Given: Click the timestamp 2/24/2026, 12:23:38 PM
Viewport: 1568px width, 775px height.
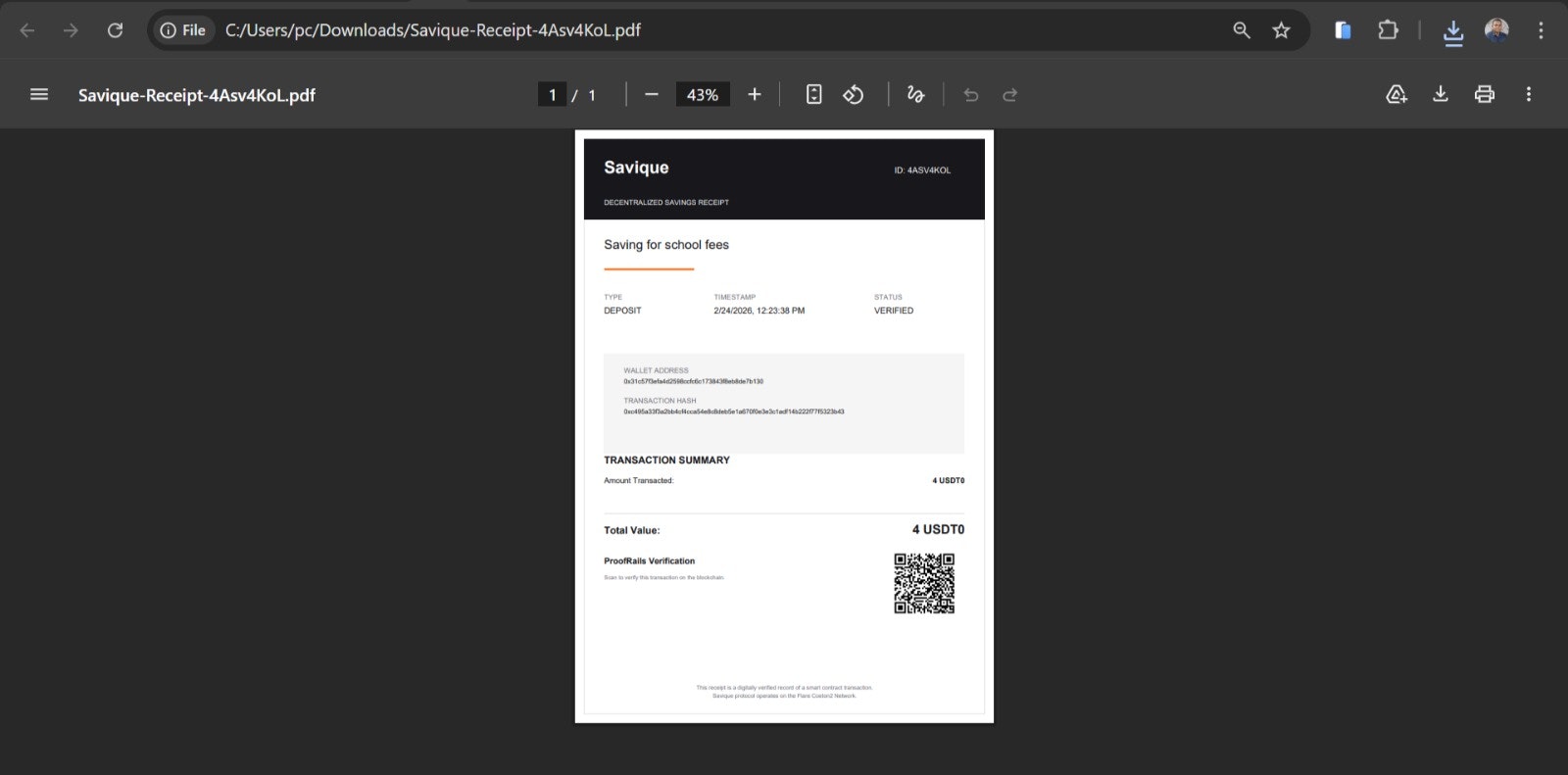Looking at the screenshot, I should pos(759,311).
